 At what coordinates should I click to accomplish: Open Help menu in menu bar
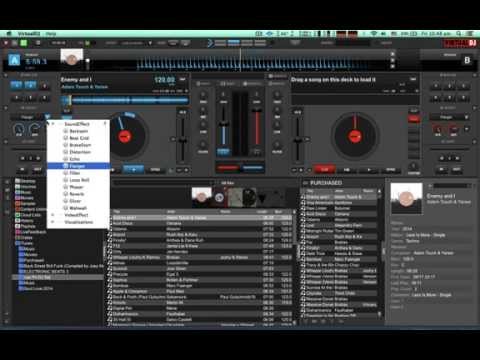(x=51, y=34)
